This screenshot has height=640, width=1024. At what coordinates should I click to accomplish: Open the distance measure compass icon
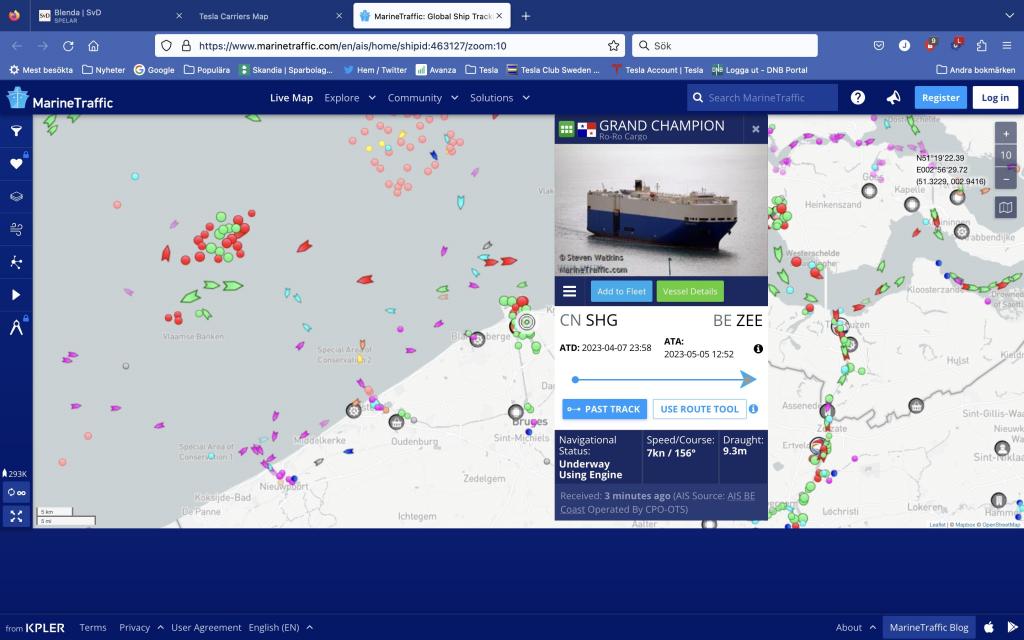(x=16, y=328)
